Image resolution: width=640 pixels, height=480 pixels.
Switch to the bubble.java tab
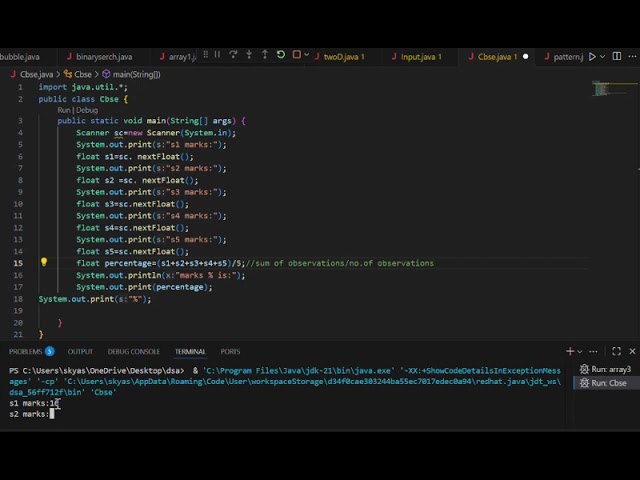20,57
